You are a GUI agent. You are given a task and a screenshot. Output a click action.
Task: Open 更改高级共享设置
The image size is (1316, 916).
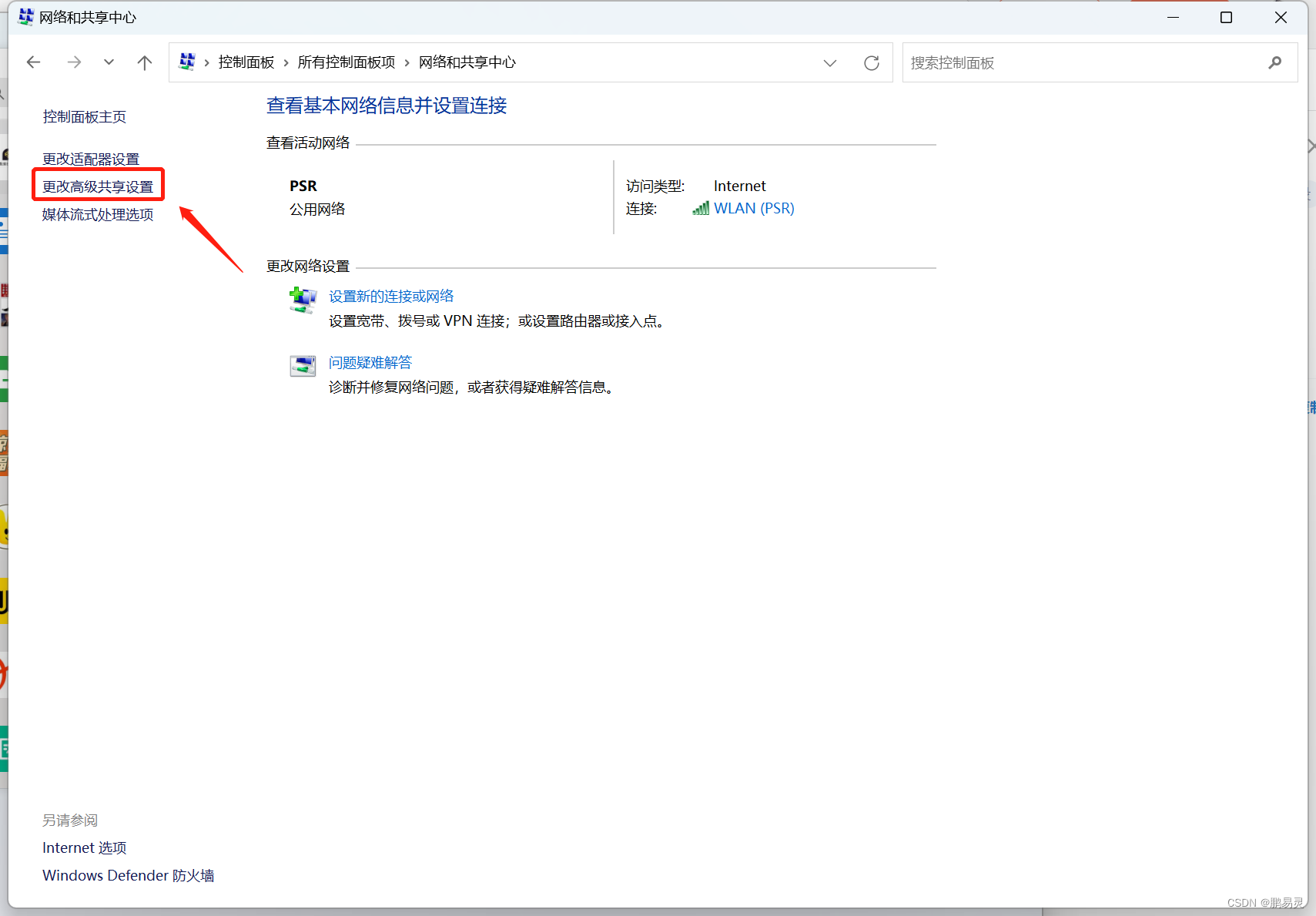97,186
